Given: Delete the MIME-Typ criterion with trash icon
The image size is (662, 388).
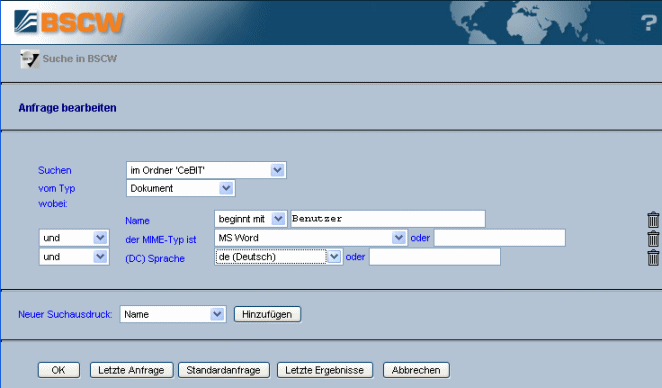Looking at the screenshot, I should [x=653, y=239].
